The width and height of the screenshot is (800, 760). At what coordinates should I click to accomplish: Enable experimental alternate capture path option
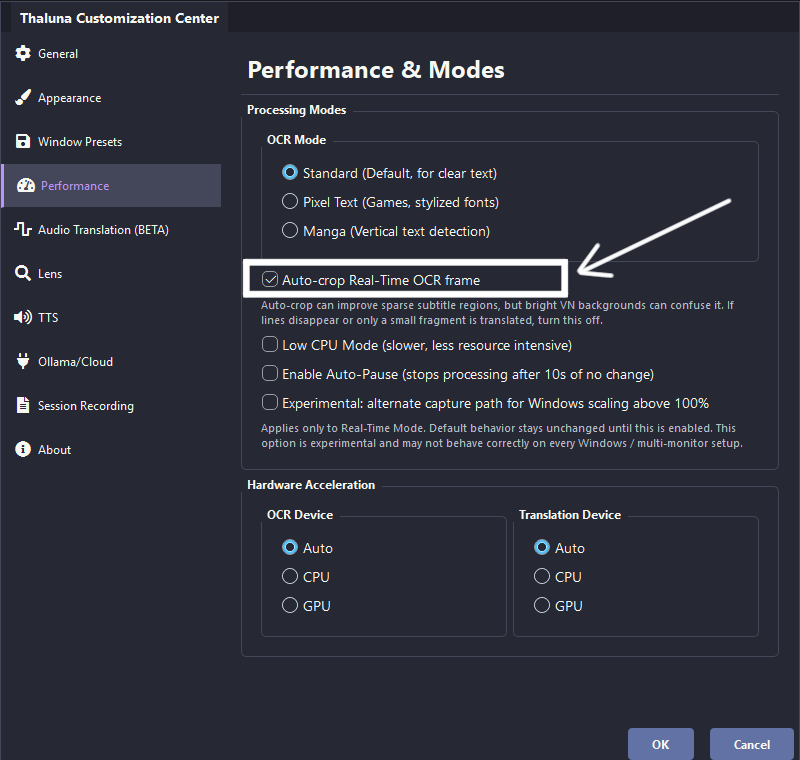(x=270, y=402)
